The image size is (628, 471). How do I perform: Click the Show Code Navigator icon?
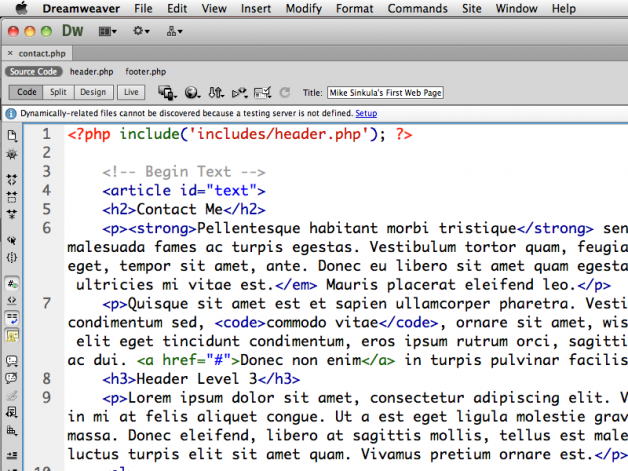pyautogui.click(x=12, y=155)
